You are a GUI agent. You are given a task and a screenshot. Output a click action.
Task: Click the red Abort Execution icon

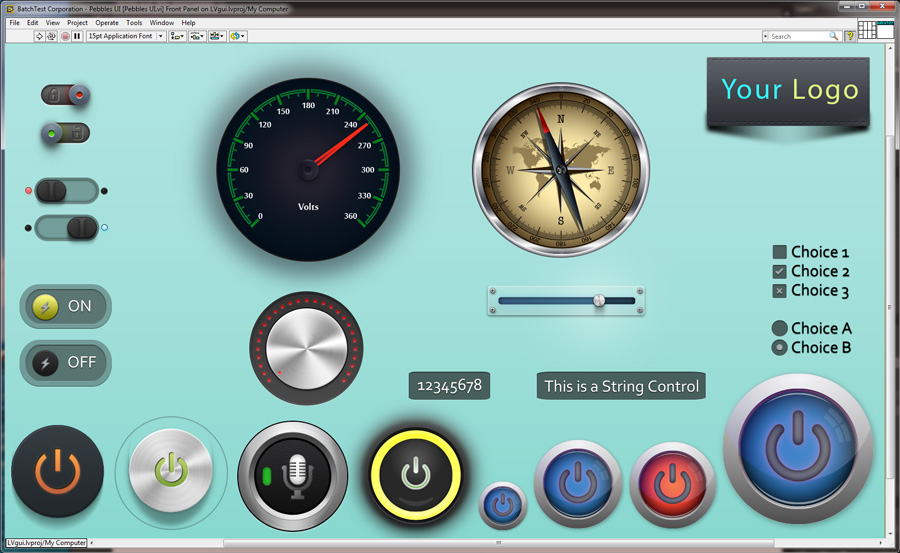pos(65,36)
